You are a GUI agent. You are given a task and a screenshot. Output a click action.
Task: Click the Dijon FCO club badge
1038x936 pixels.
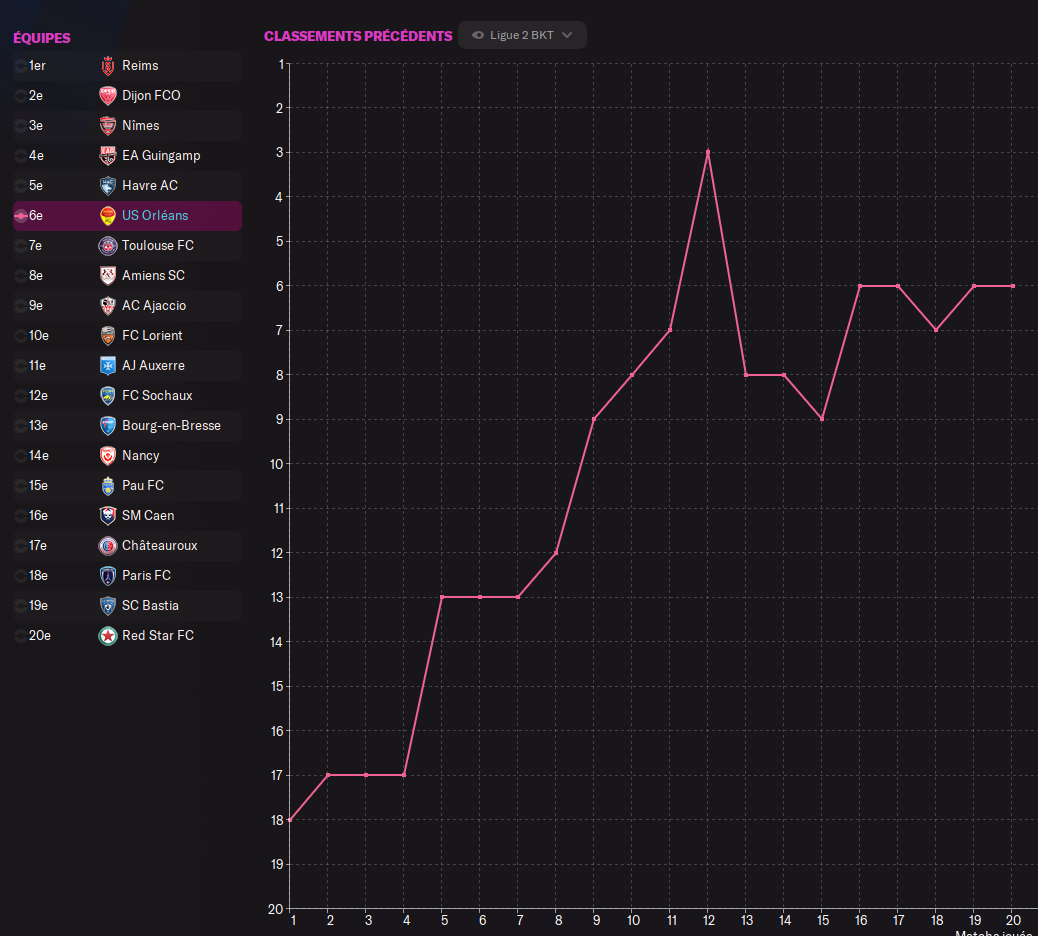(x=107, y=95)
